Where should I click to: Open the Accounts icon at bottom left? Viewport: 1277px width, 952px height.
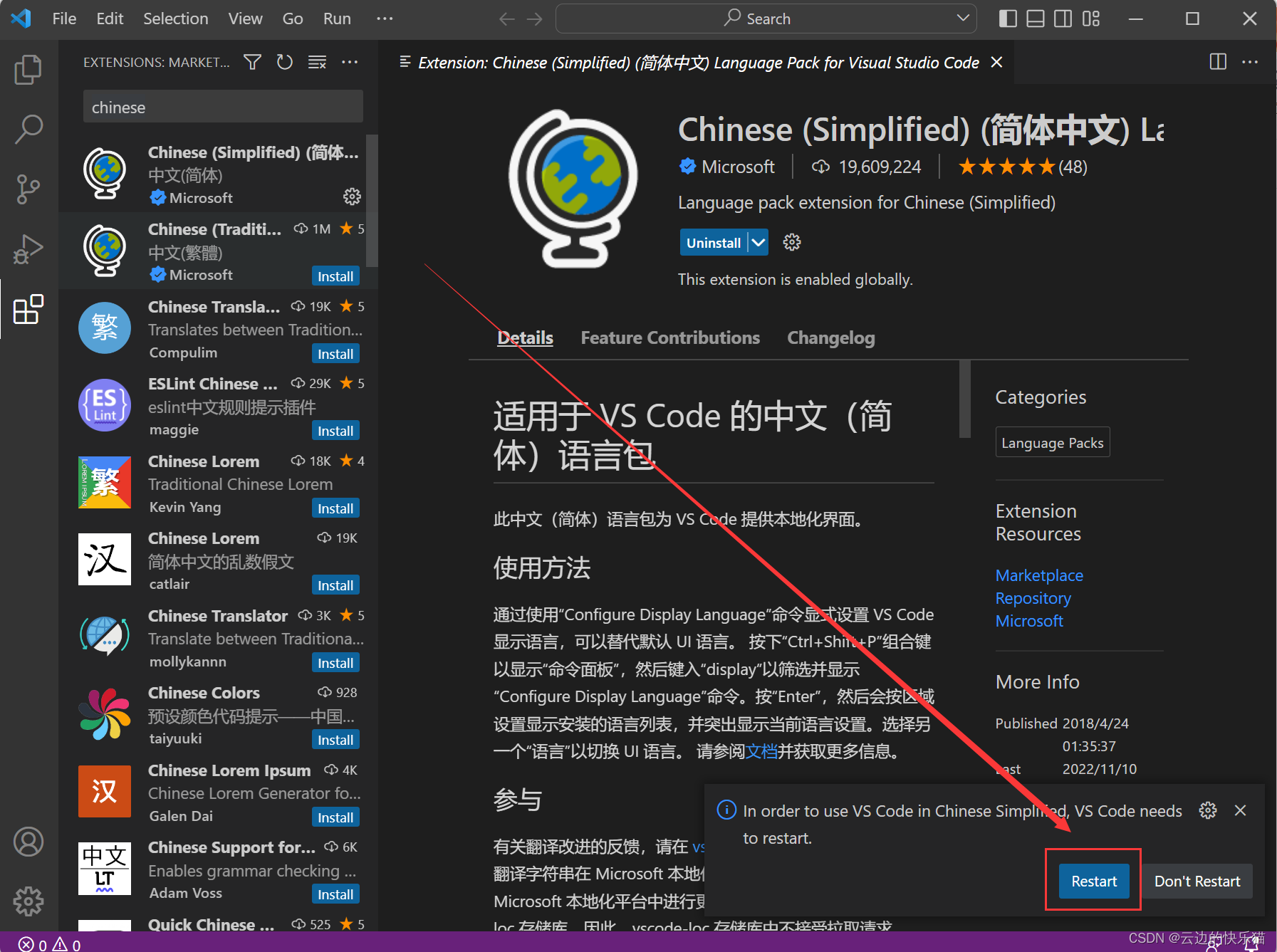[28, 841]
